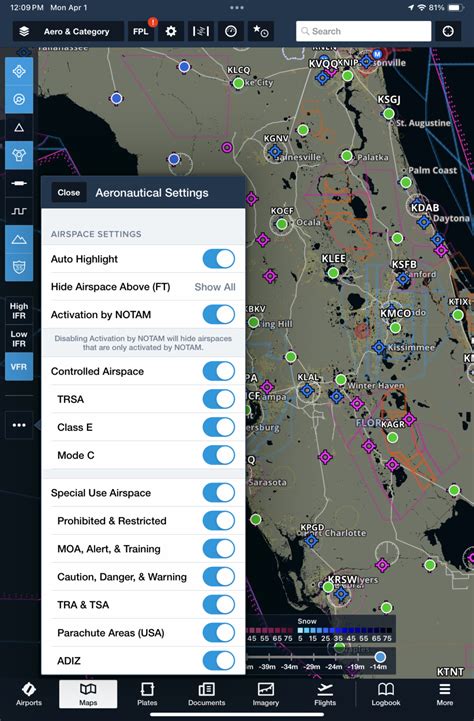This screenshot has height=721, width=474.
Task: Toggle TRA & TSA switch
Action: pos(219,605)
